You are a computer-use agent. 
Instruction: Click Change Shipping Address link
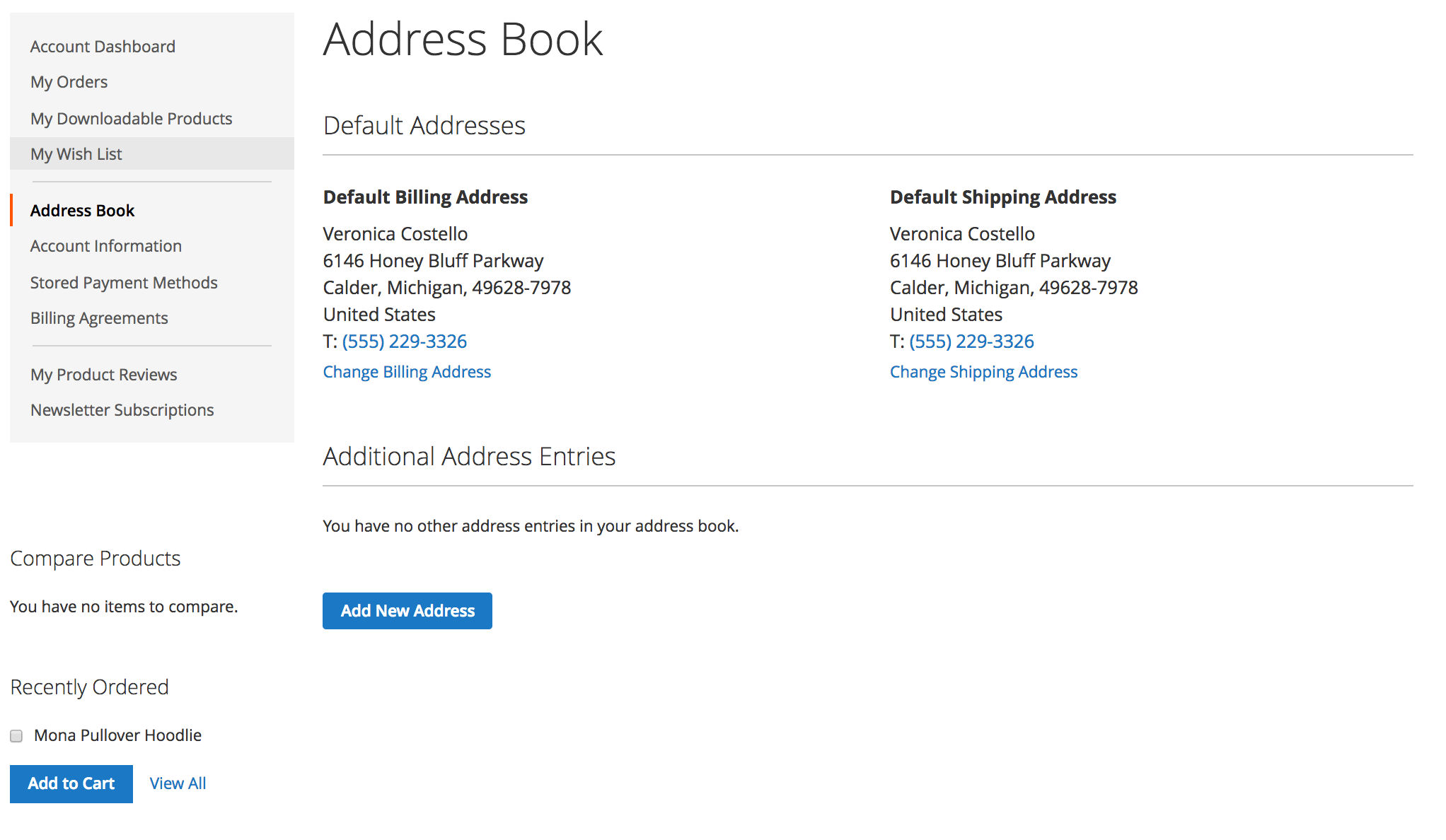(983, 371)
